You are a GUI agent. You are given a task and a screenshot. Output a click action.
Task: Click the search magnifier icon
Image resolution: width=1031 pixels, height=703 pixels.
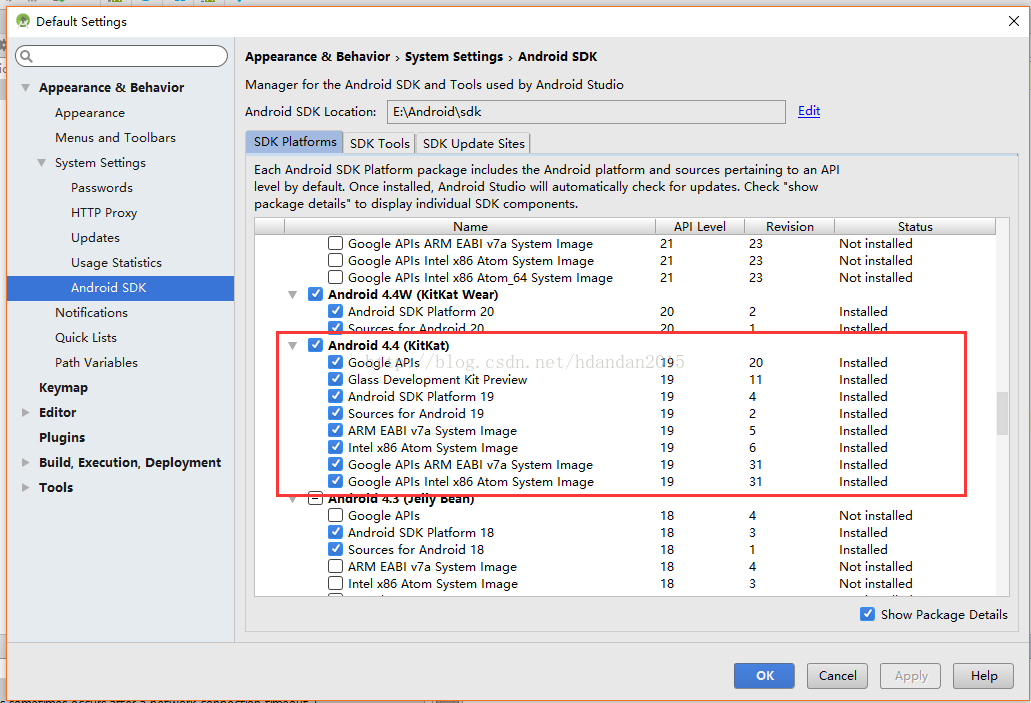tap(26, 56)
